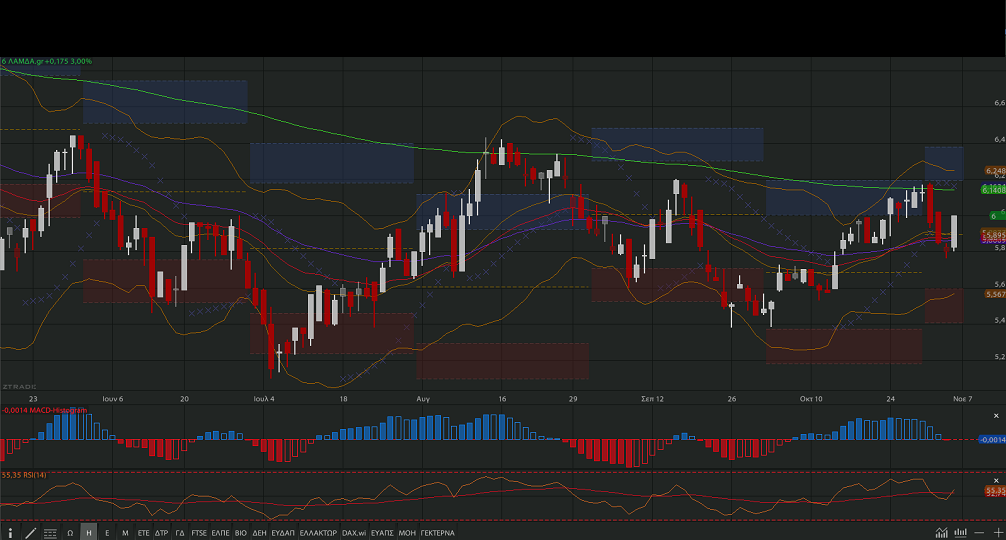The width and height of the screenshot is (1006, 540).
Task: Click the -0,0014 MACD value tag
Action: click(992, 439)
